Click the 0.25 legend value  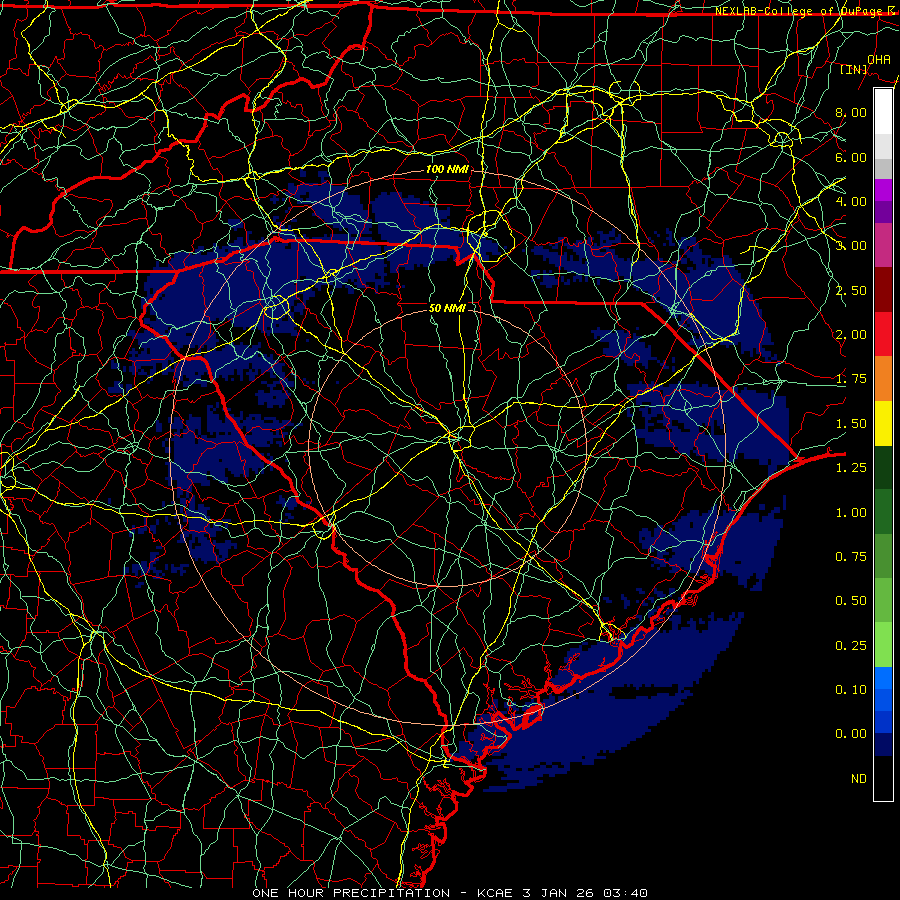click(851, 646)
